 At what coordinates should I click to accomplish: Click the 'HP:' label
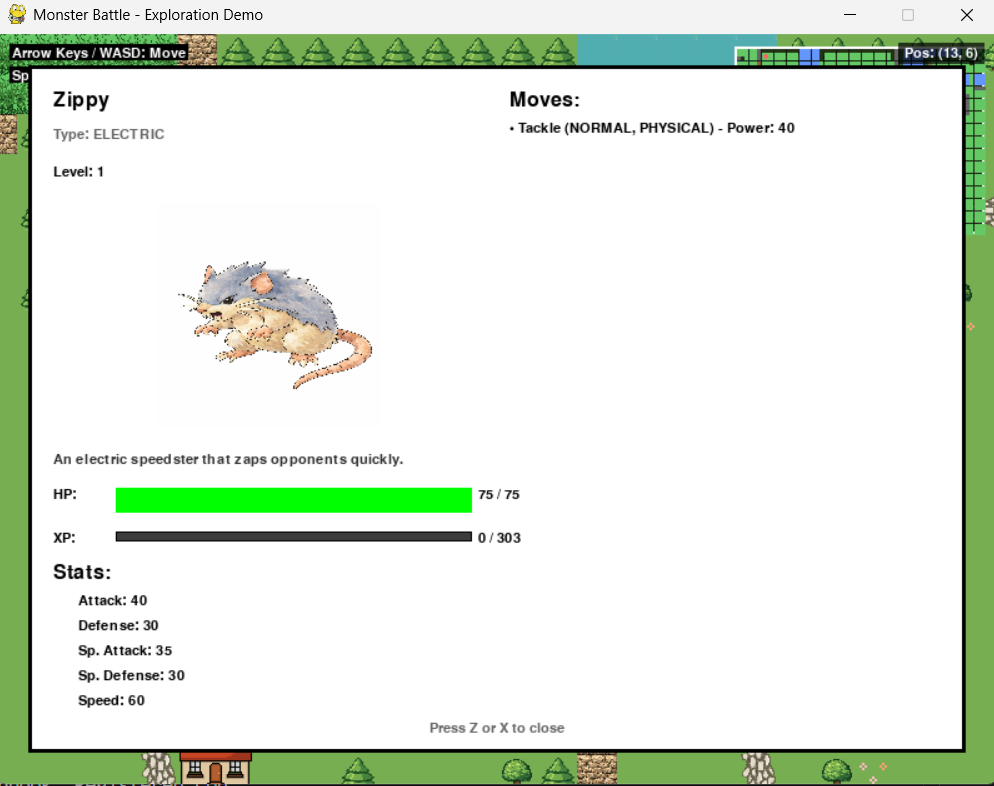coord(65,494)
